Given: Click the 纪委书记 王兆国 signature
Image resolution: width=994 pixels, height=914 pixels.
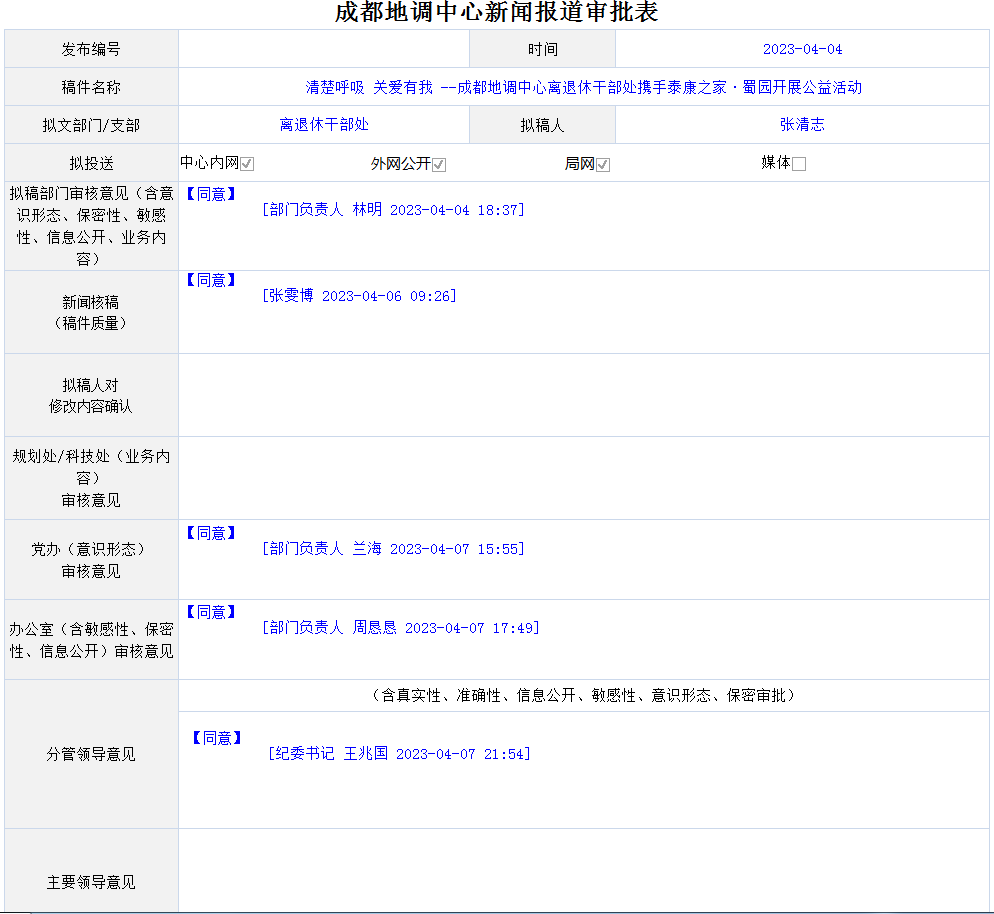Looking at the screenshot, I should [398, 754].
